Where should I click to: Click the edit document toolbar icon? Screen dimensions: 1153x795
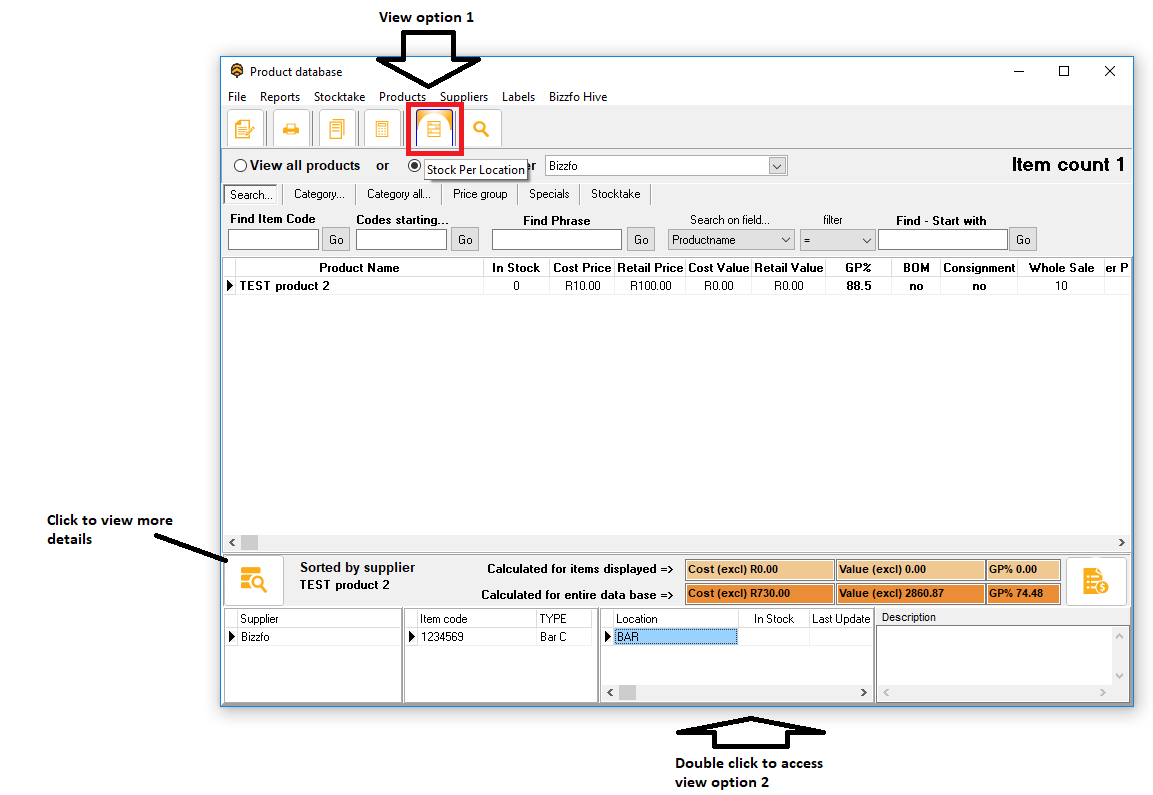[x=243, y=129]
